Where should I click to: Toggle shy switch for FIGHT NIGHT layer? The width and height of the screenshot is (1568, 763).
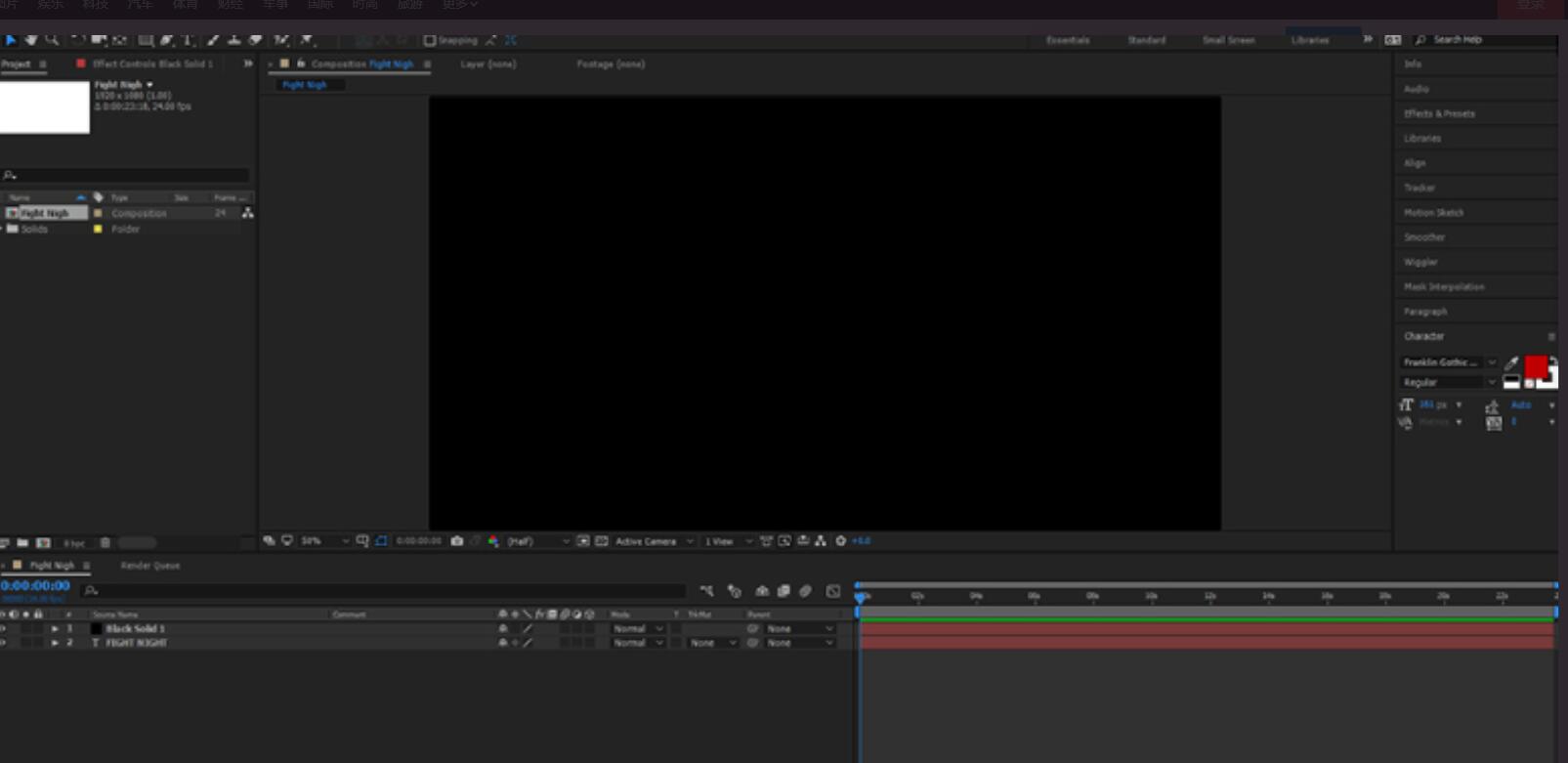coord(503,643)
